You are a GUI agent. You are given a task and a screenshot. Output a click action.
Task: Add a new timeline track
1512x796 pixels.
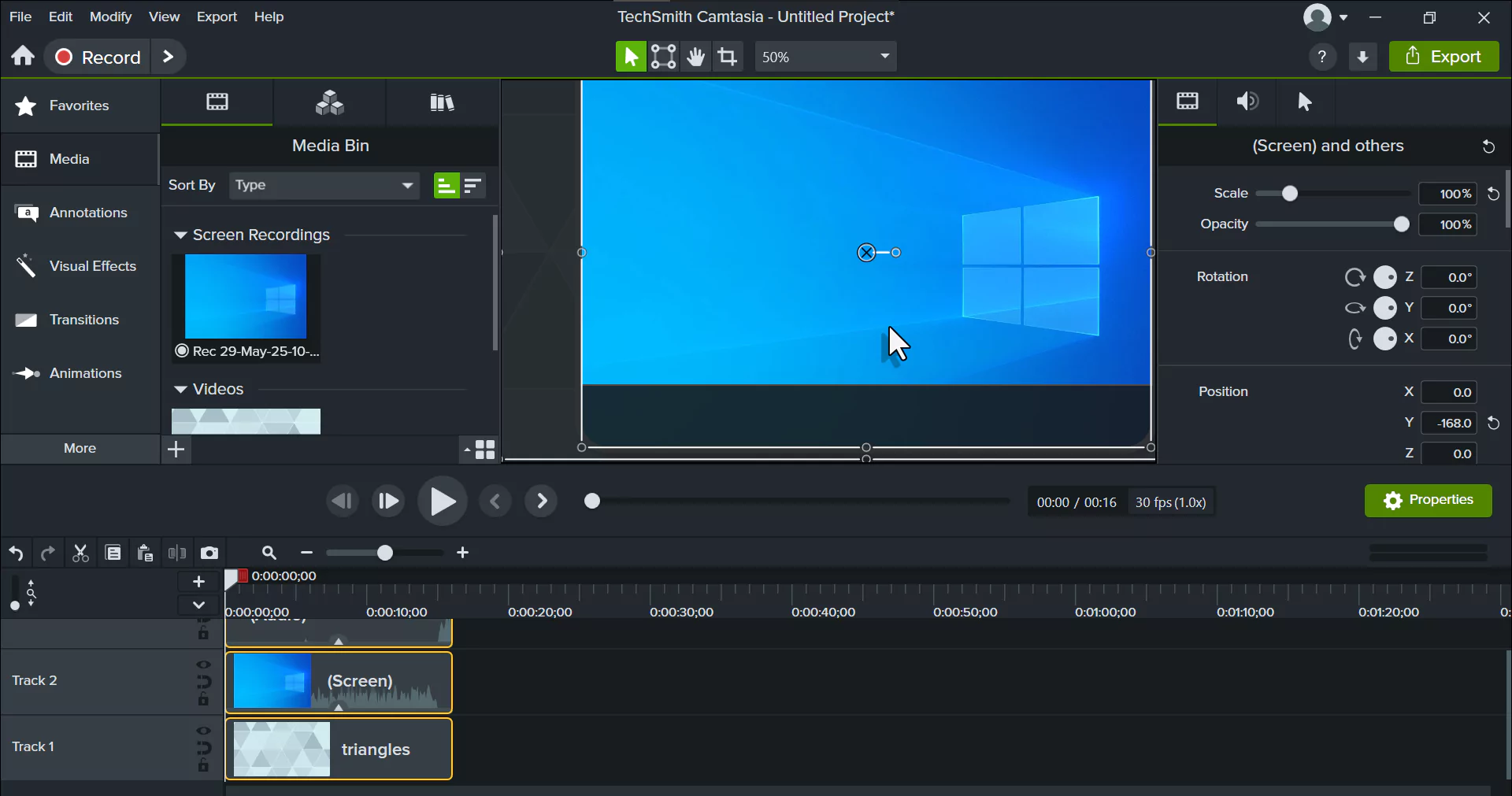click(x=198, y=582)
